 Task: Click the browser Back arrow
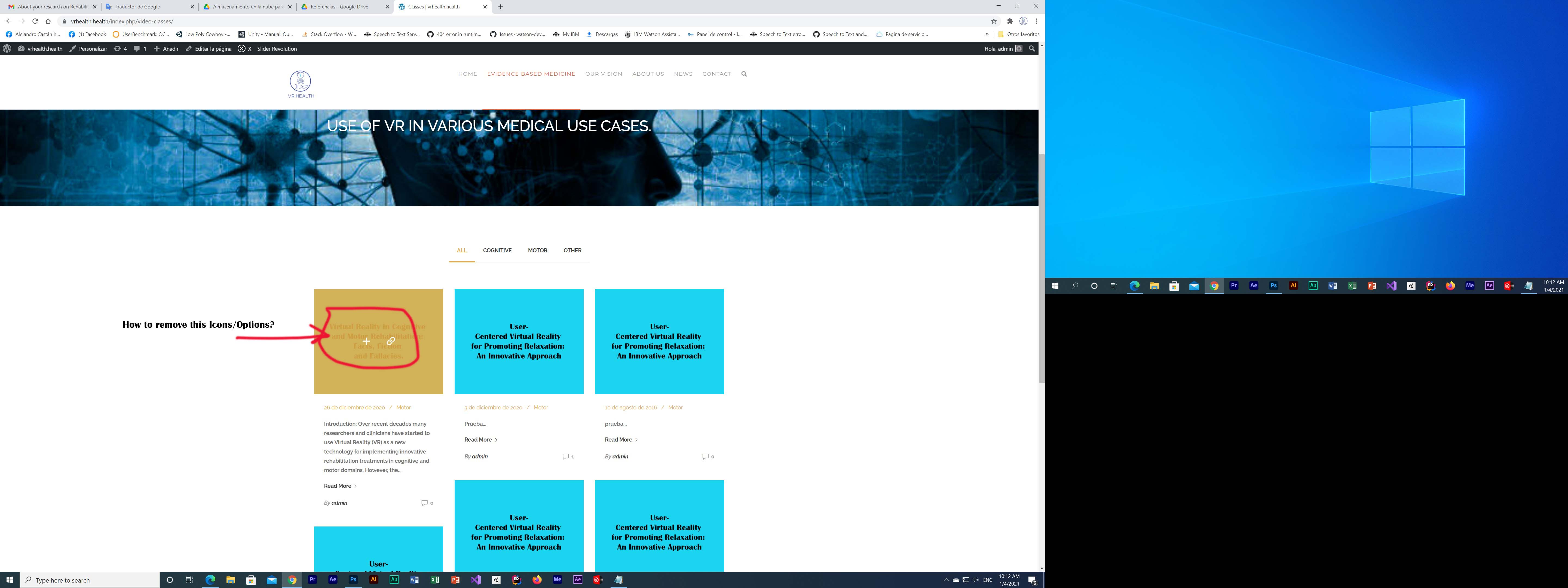pos(8,21)
